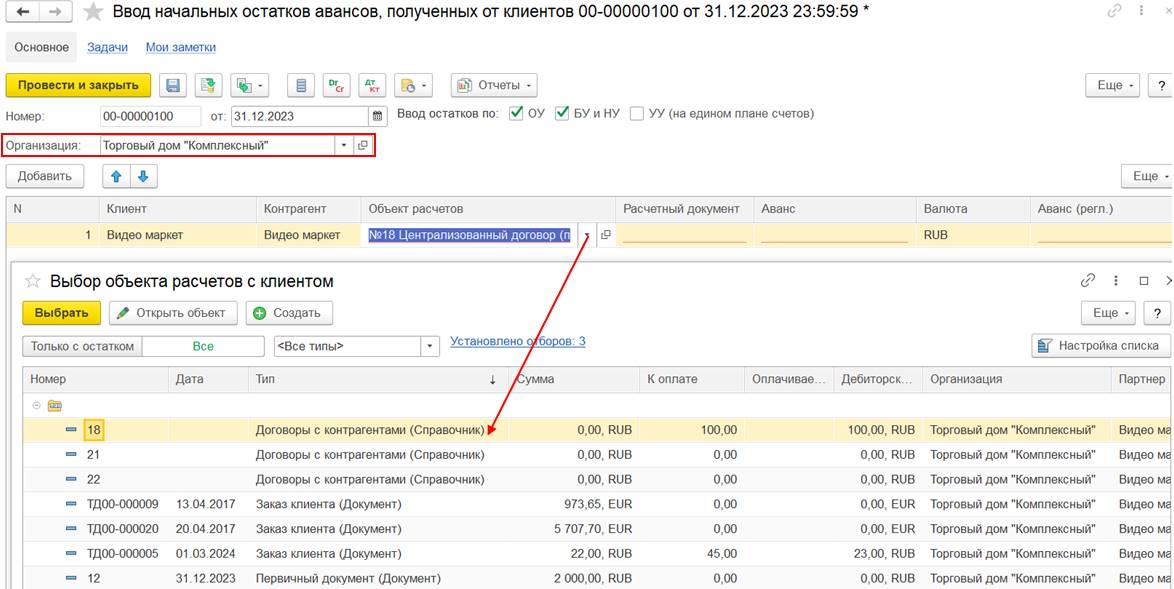Move row down with the blue arrow
This screenshot has height=589, width=1174.
143,177
